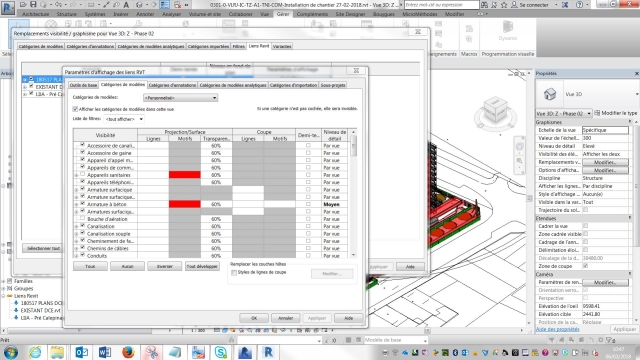The image size is (640, 360).
Task: Click the 'Aucun' button
Action: click(x=127, y=267)
